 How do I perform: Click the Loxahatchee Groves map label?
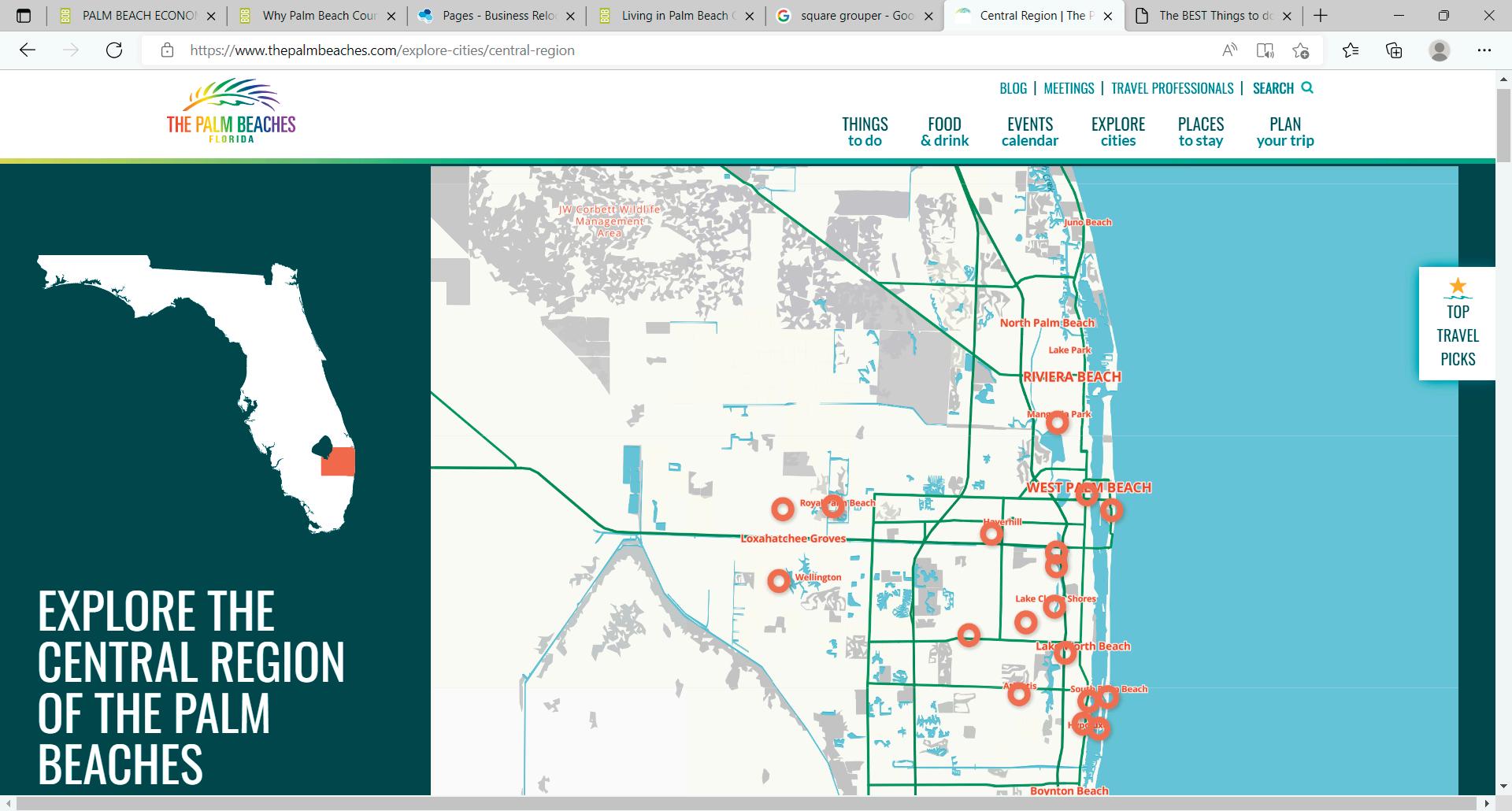tap(793, 539)
